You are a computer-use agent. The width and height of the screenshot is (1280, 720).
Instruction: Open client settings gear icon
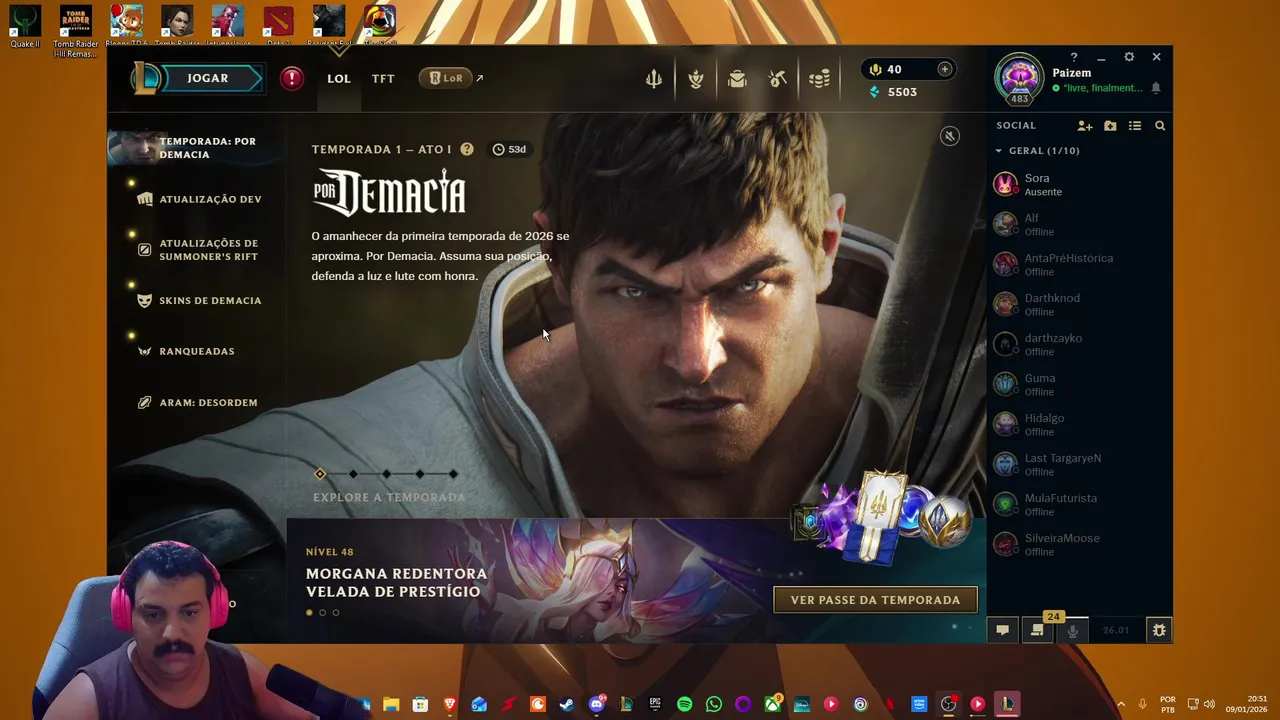point(1129,57)
